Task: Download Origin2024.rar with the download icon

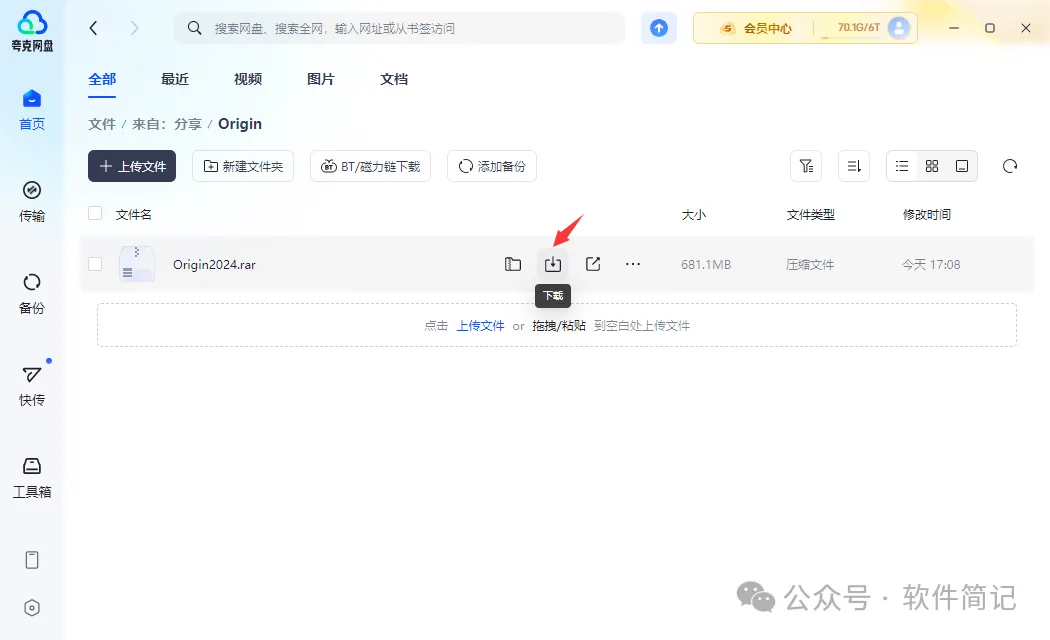Action: point(552,264)
